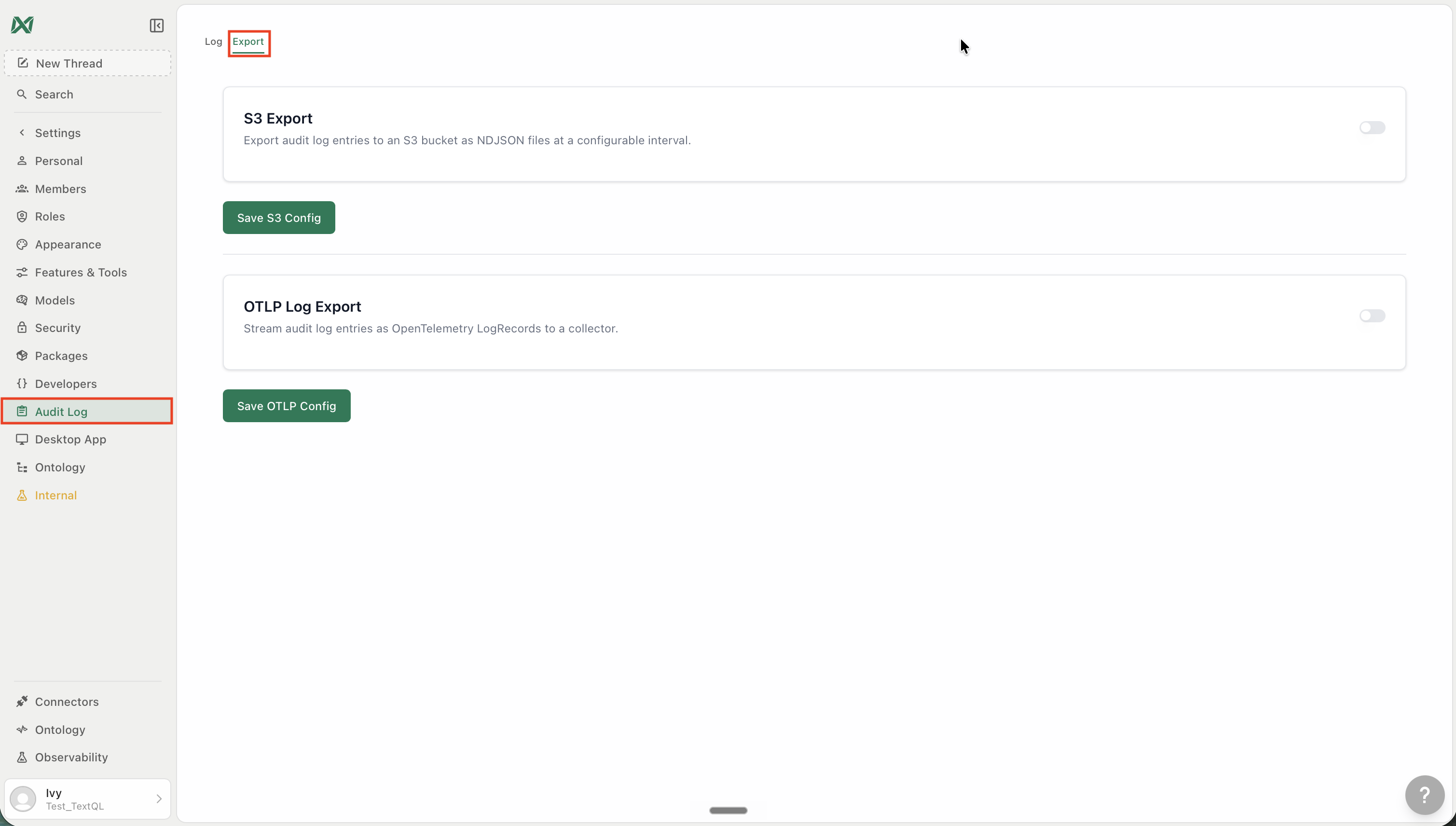Viewport: 1456px width, 826px height.
Task: Click the Test_TextQL workspace name
Action: [75, 806]
